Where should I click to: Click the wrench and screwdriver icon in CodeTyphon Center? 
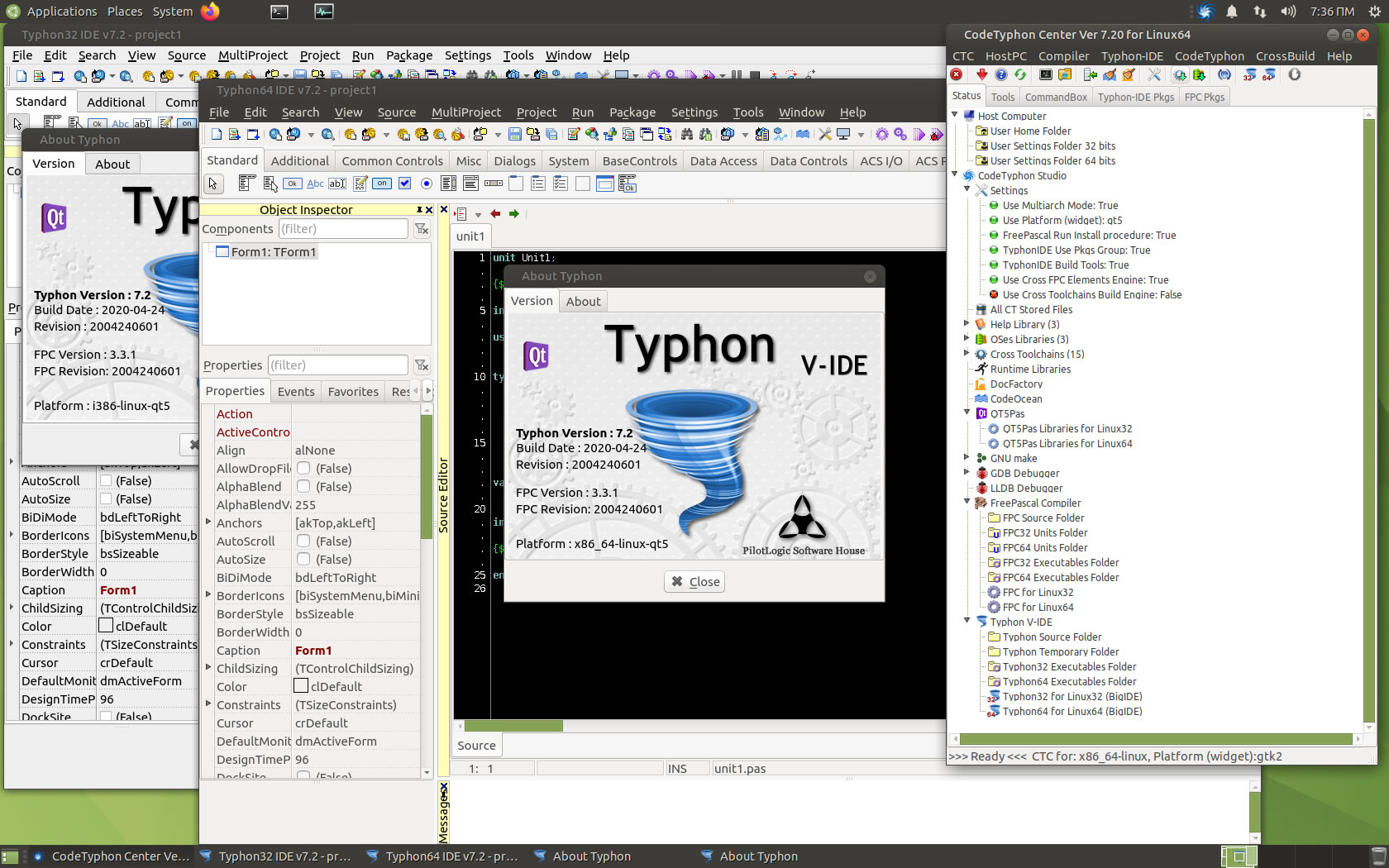click(x=1154, y=75)
